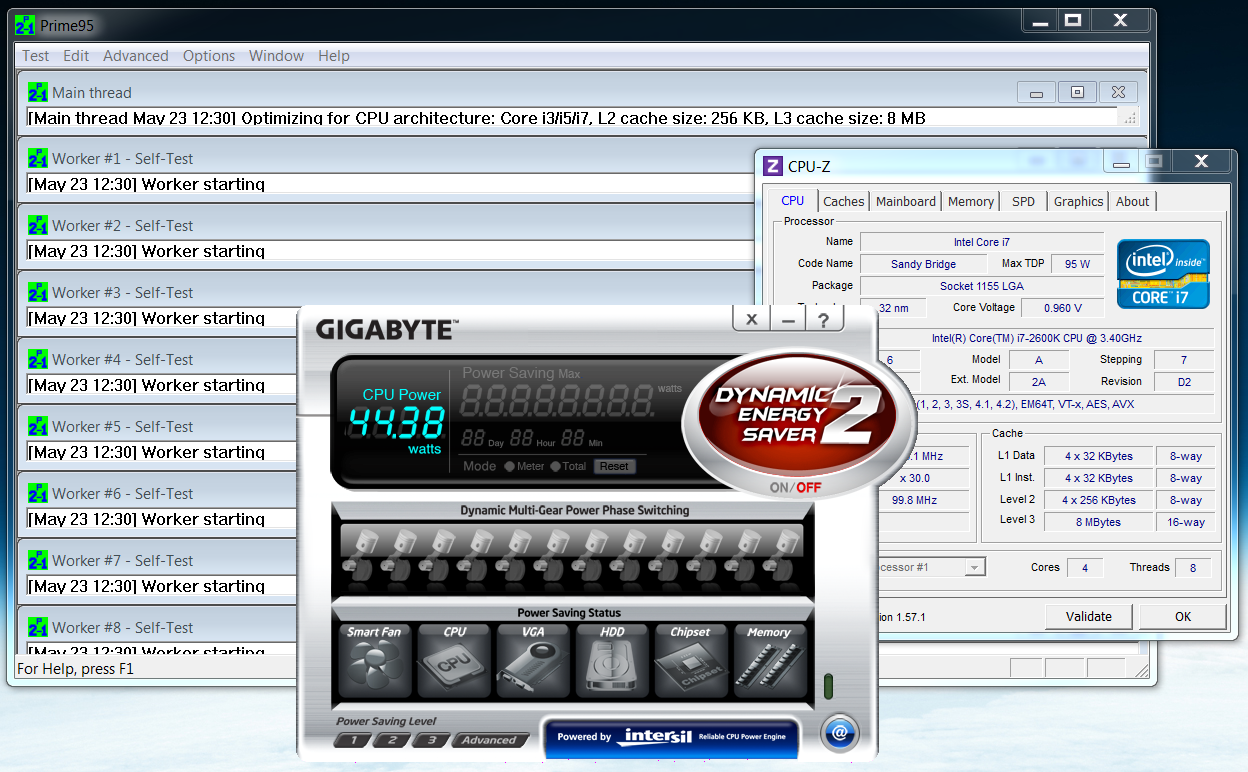
Task: Open the Test menu in Prime95
Action: pos(35,56)
